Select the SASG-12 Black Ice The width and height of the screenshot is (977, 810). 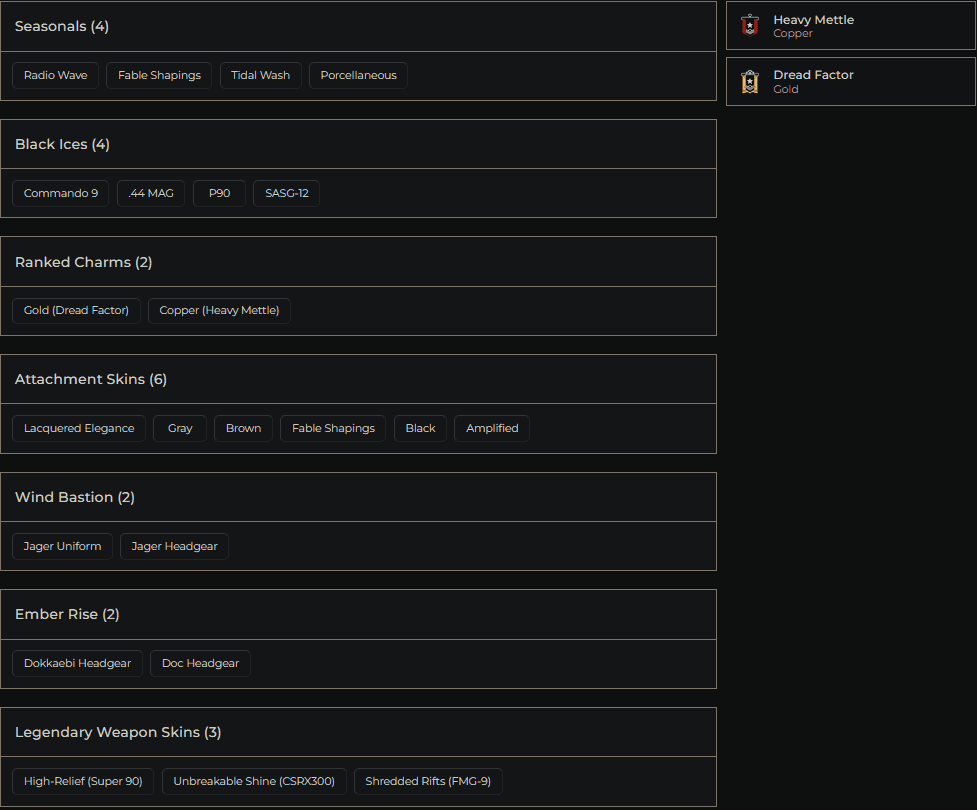286,193
